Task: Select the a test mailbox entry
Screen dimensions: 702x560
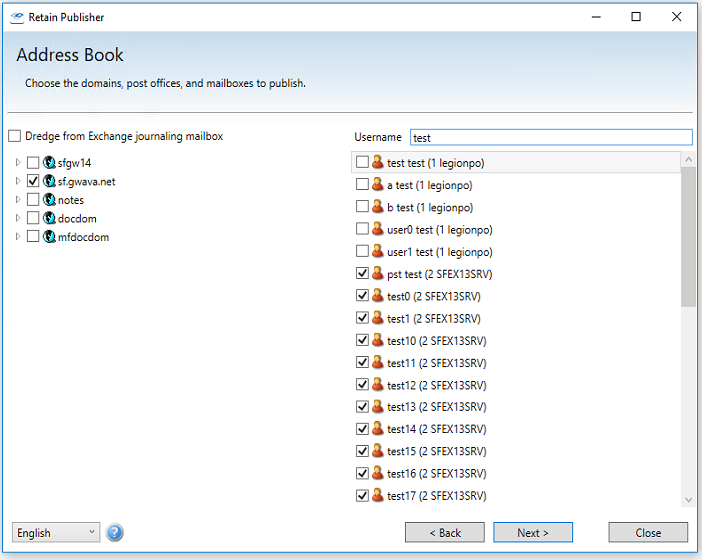Action: (429, 185)
